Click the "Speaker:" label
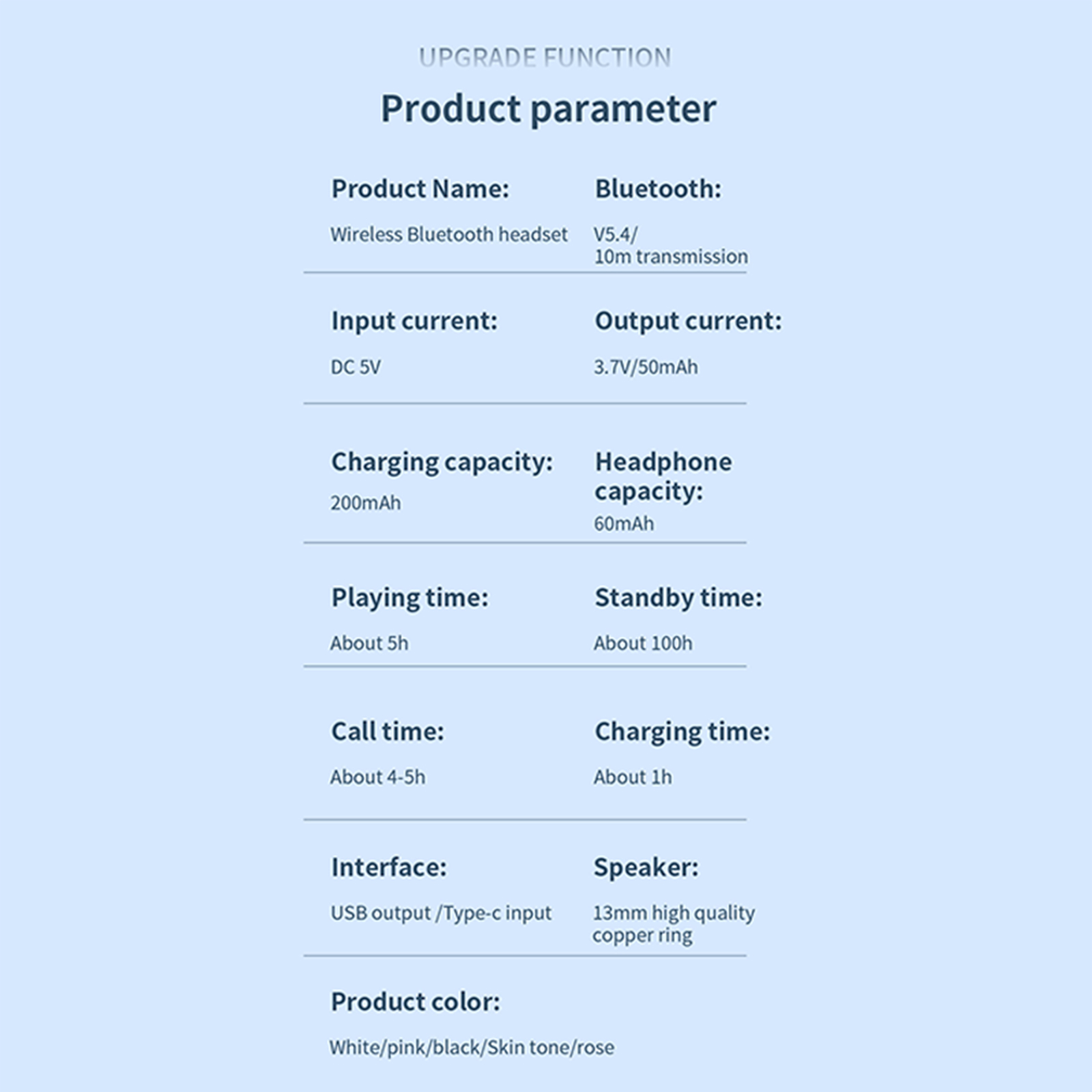The width and height of the screenshot is (1092, 1092). 646,867
